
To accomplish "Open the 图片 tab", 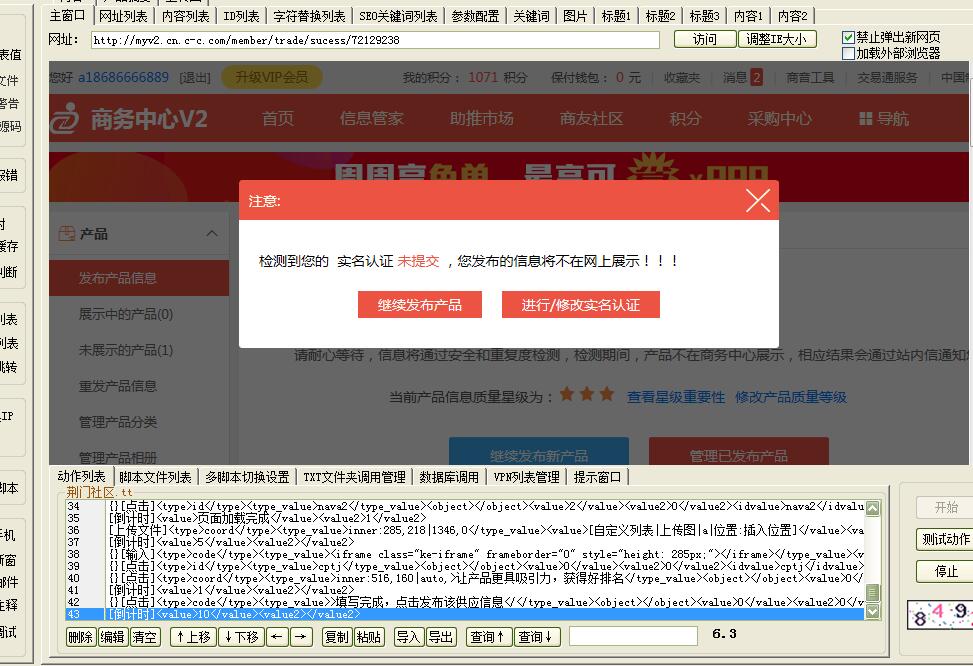I will [x=575, y=16].
